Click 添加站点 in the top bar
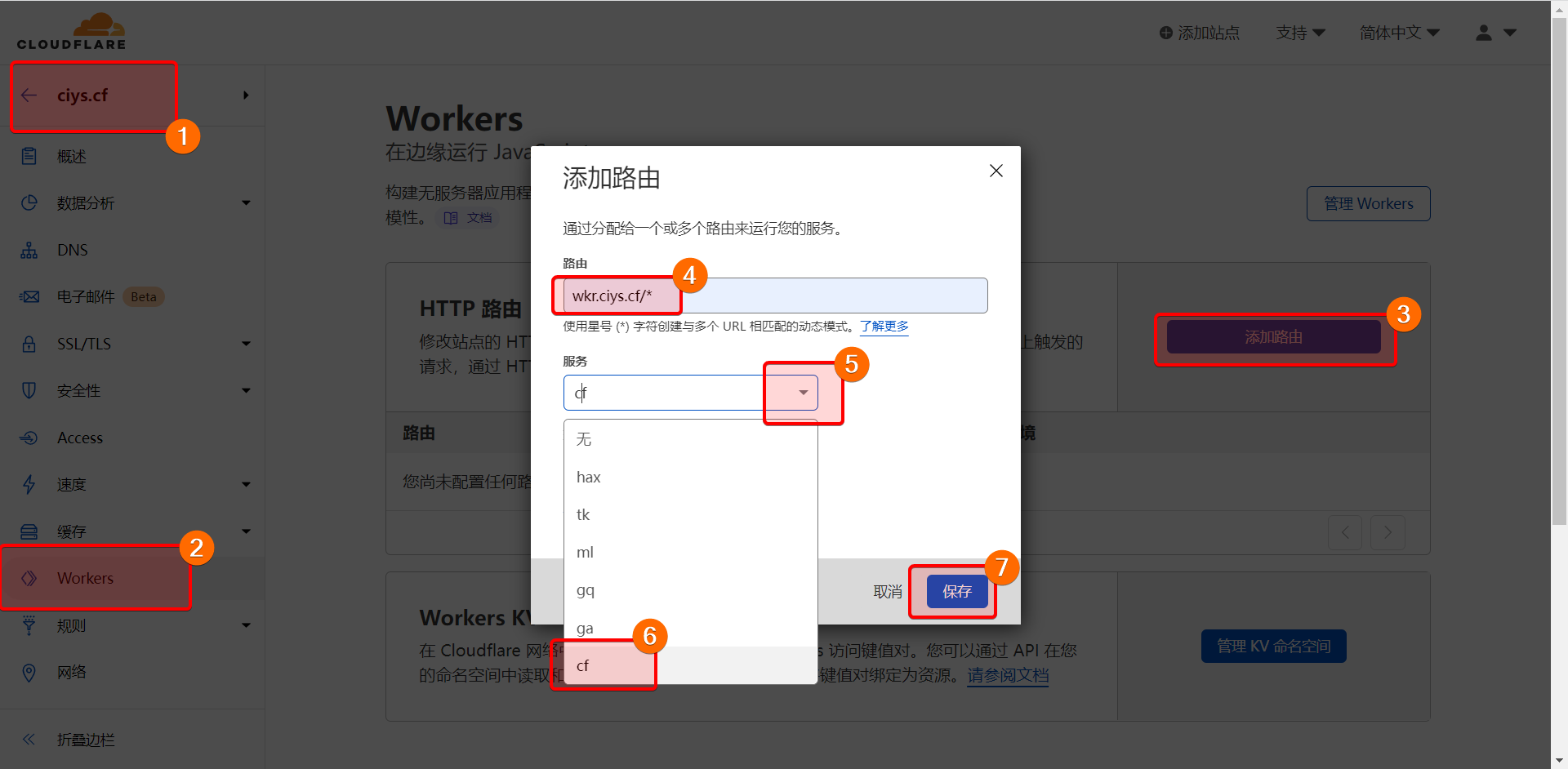 click(x=1198, y=33)
